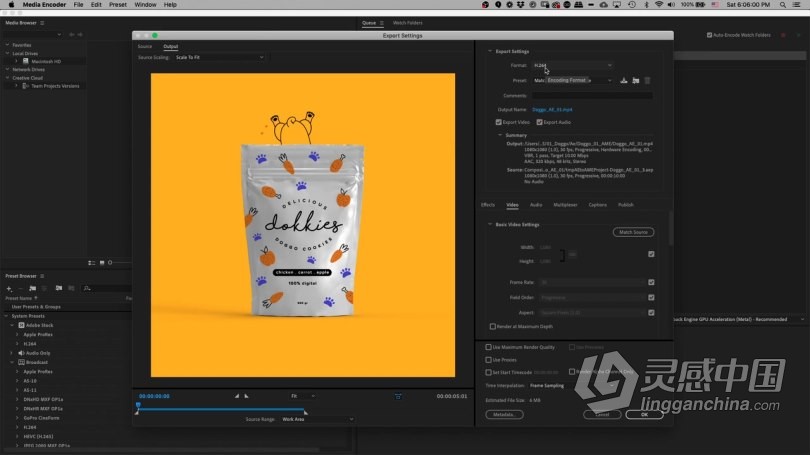The width and height of the screenshot is (810, 455).
Task: Open the Preset menu in menu bar
Action: (x=118, y=5)
